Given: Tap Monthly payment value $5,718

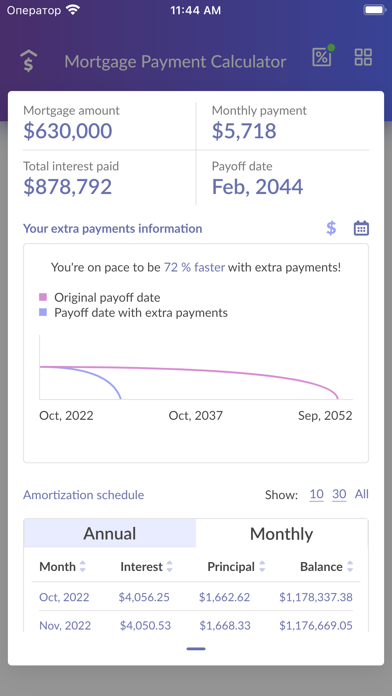Looking at the screenshot, I should 244,131.
